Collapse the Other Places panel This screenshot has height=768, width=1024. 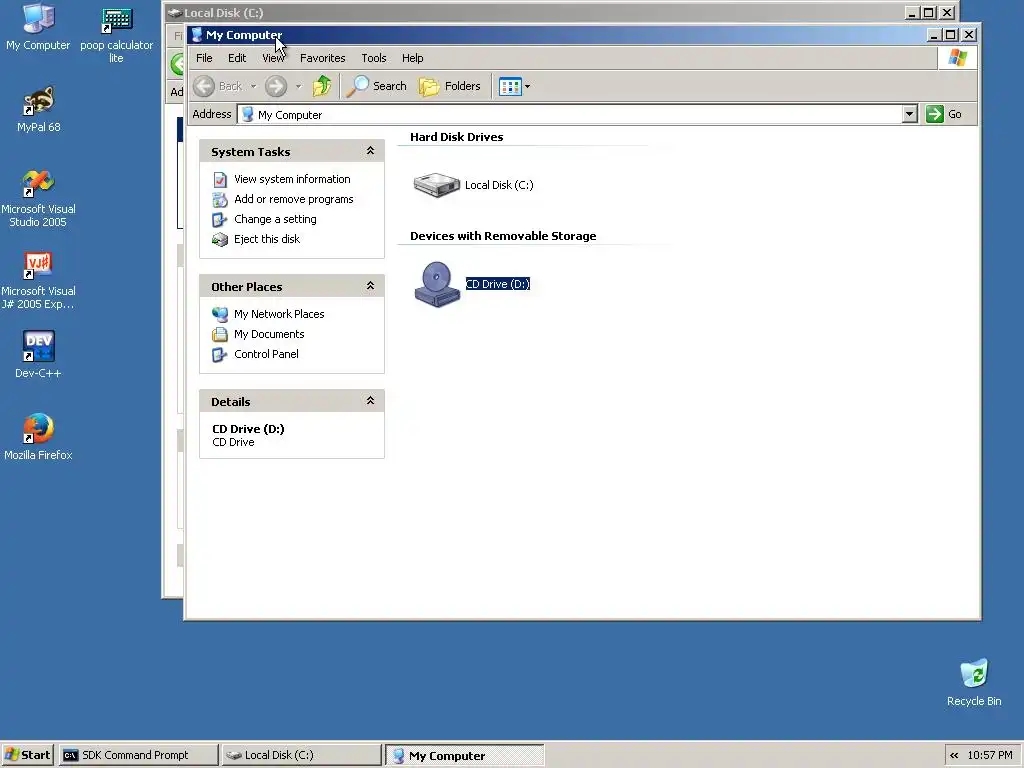370,286
